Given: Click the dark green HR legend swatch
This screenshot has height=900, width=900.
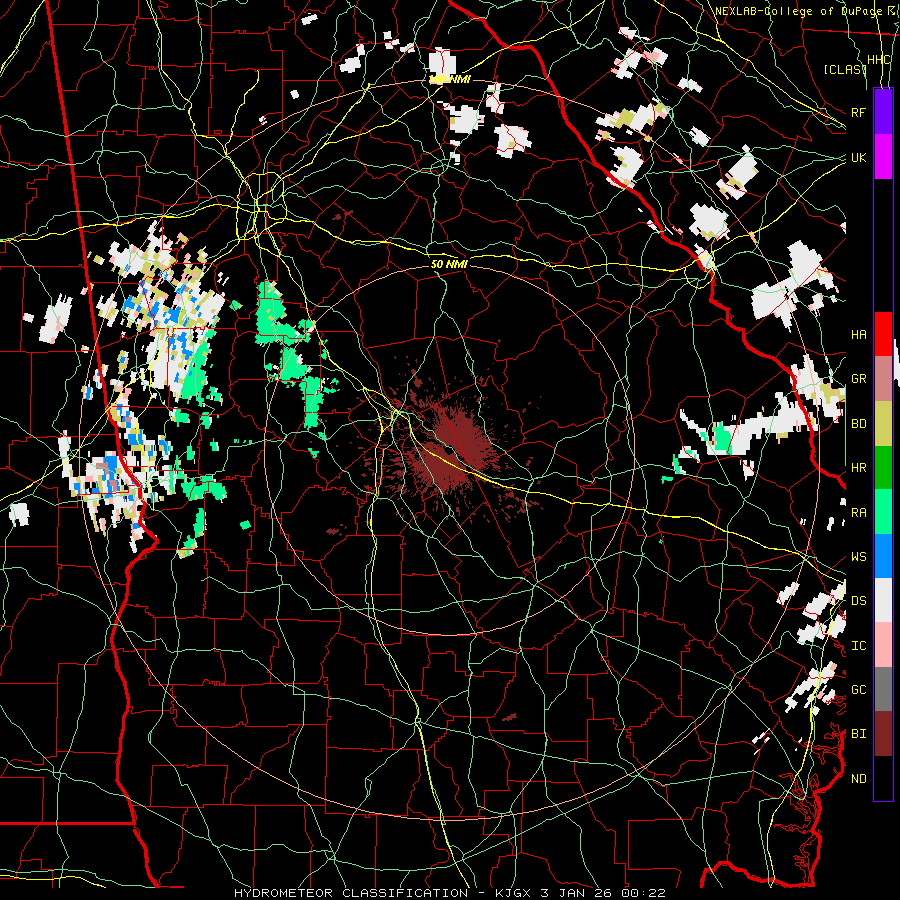Looking at the screenshot, I should (883, 468).
